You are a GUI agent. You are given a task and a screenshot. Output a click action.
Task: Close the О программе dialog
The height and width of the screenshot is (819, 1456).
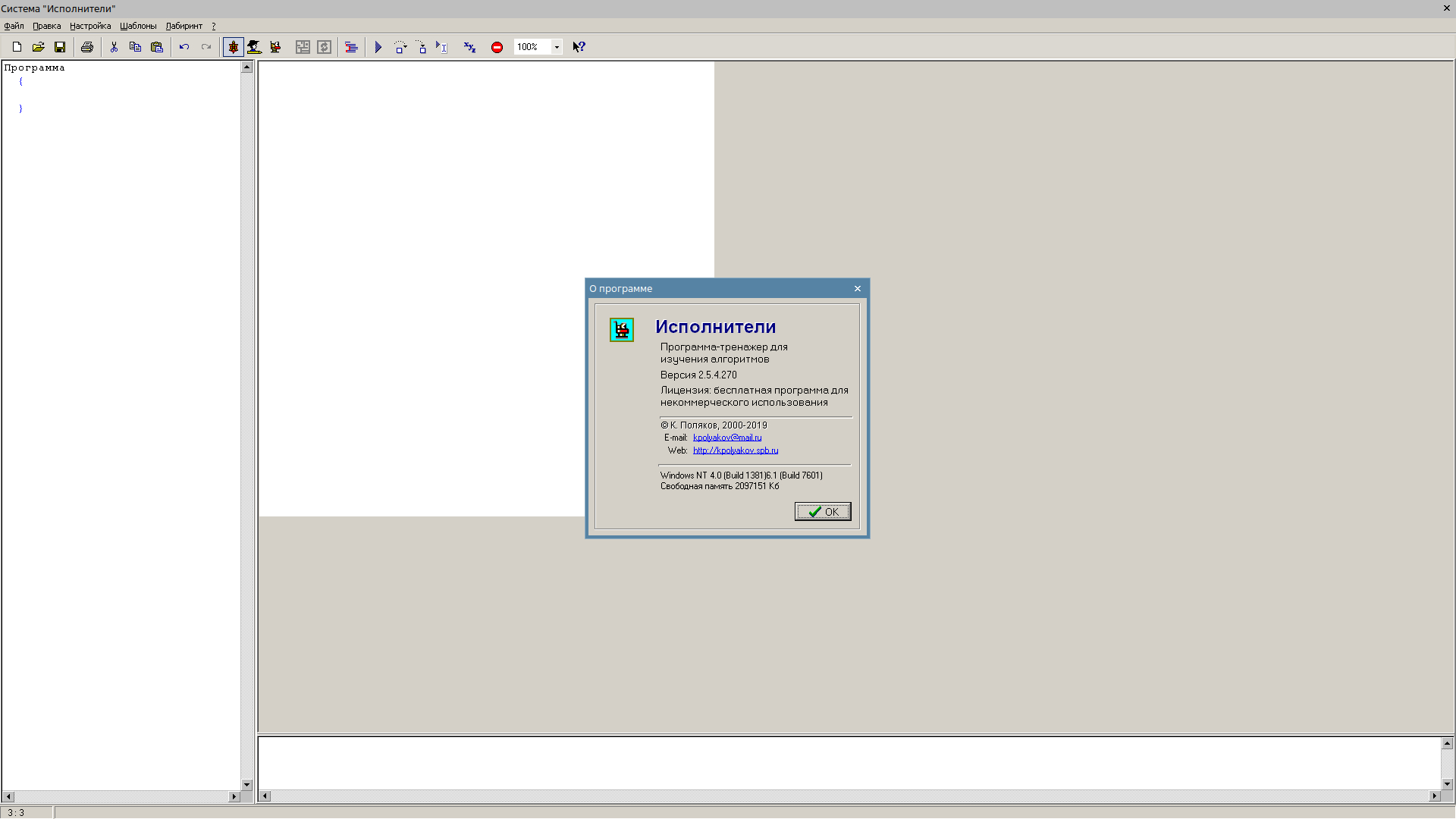pos(858,289)
